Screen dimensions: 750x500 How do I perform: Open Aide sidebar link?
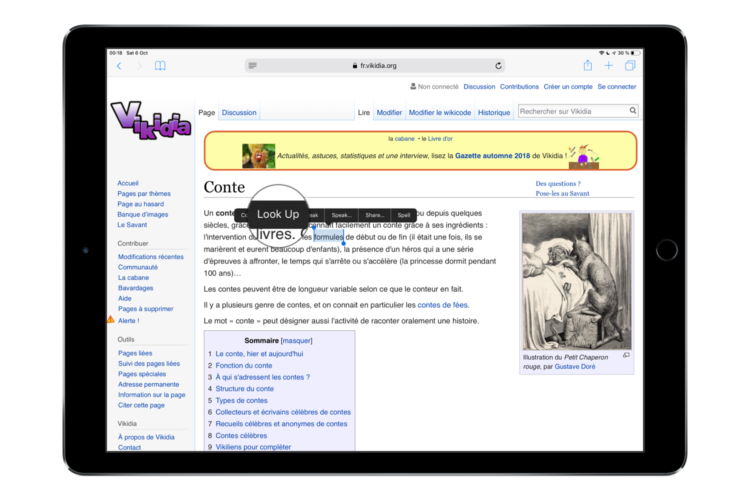pyautogui.click(x=125, y=299)
